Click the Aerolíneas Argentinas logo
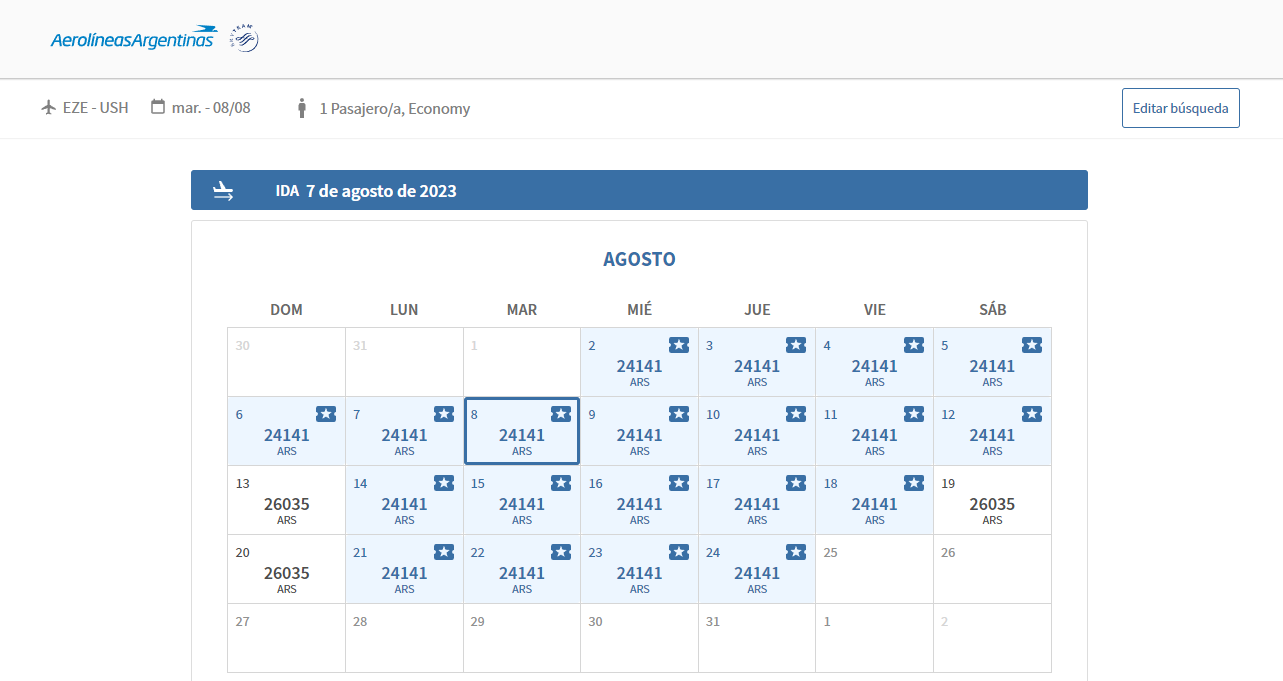1283x681 pixels. click(133, 39)
